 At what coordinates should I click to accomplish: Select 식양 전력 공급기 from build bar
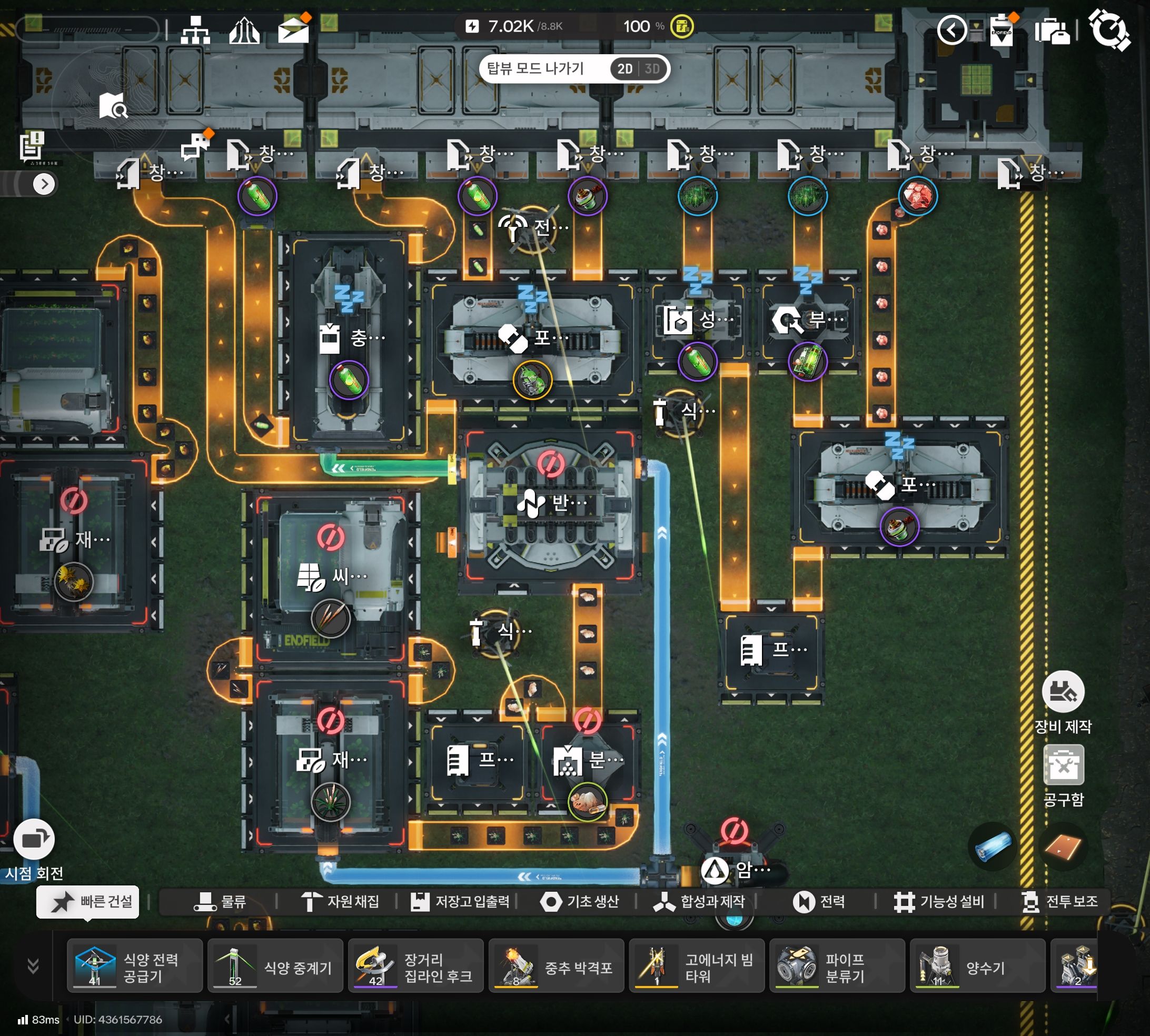135,966
